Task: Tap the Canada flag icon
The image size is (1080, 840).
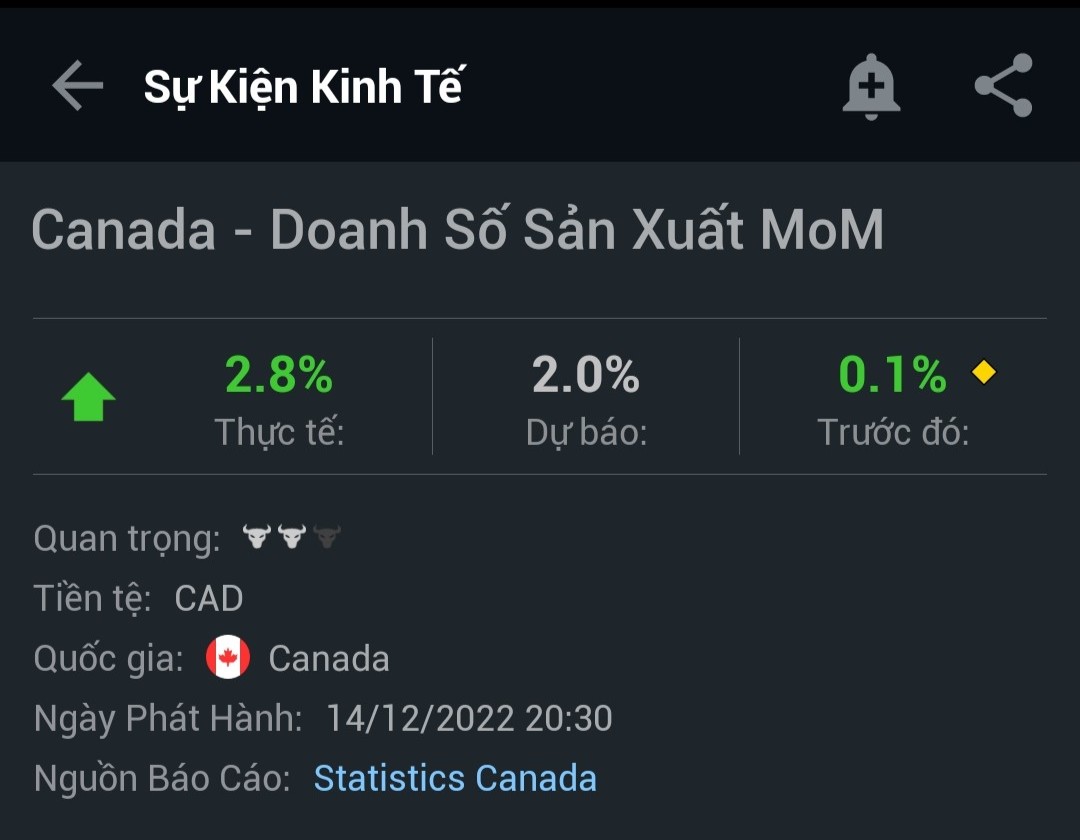Action: pyautogui.click(x=227, y=657)
